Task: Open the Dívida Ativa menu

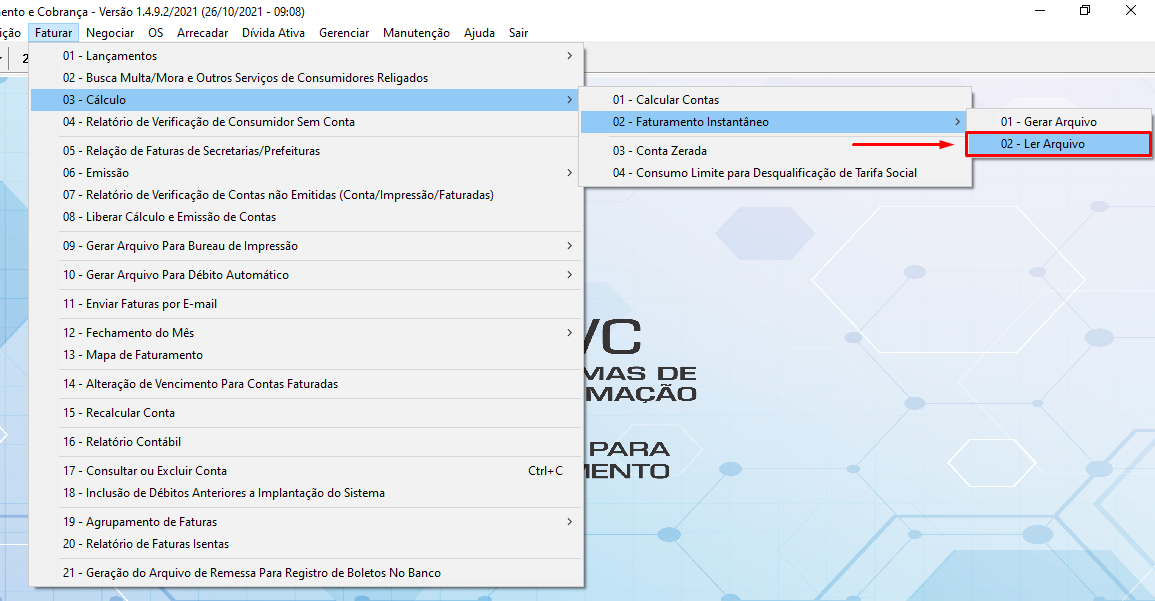Action: click(x=273, y=33)
